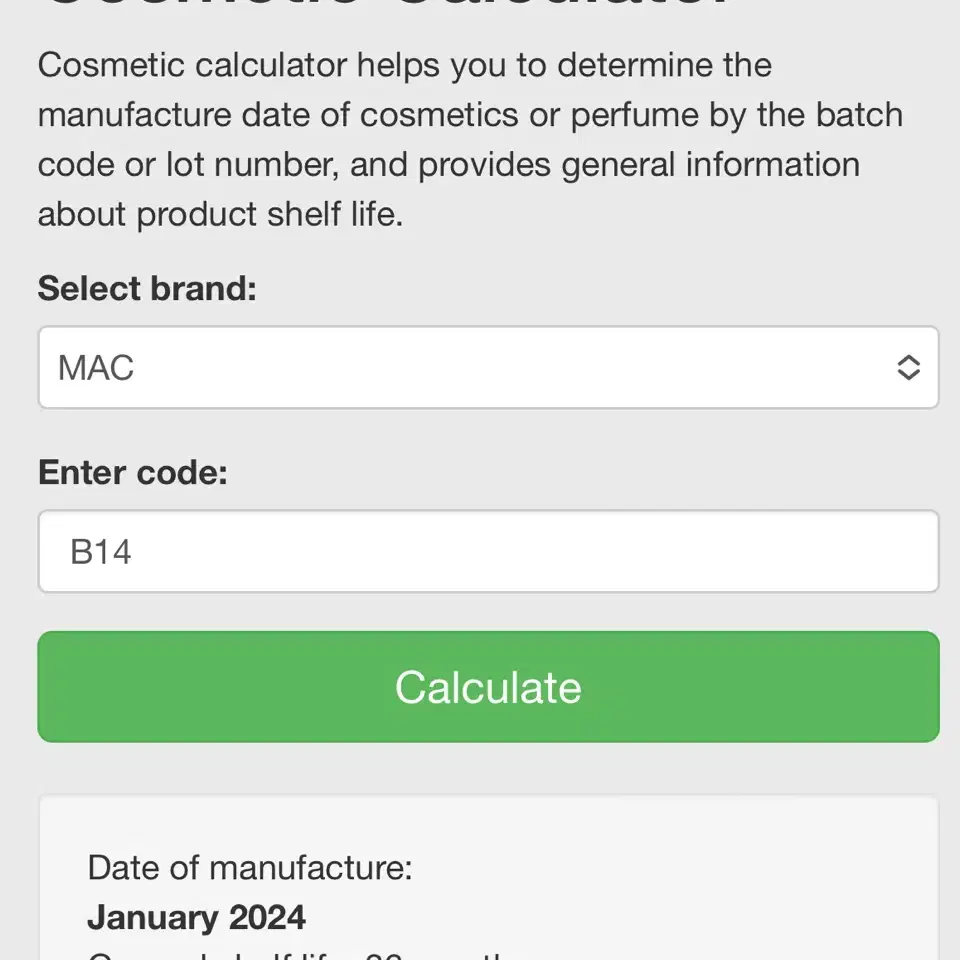Screen dimensions: 960x960
Task: Open the MAC brand dropdown
Action: coord(488,367)
